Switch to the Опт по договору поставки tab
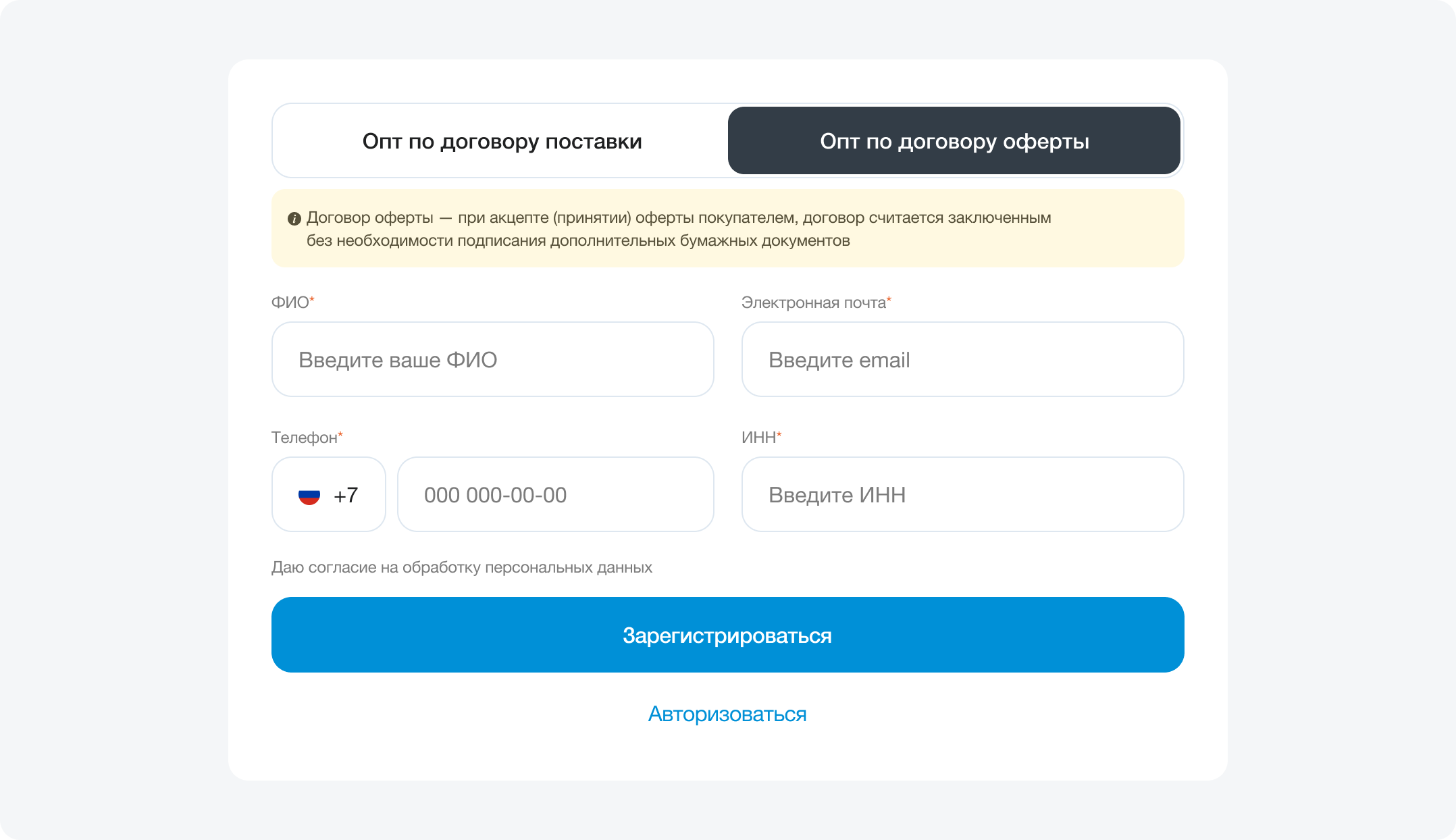1456x840 pixels. 502,141
